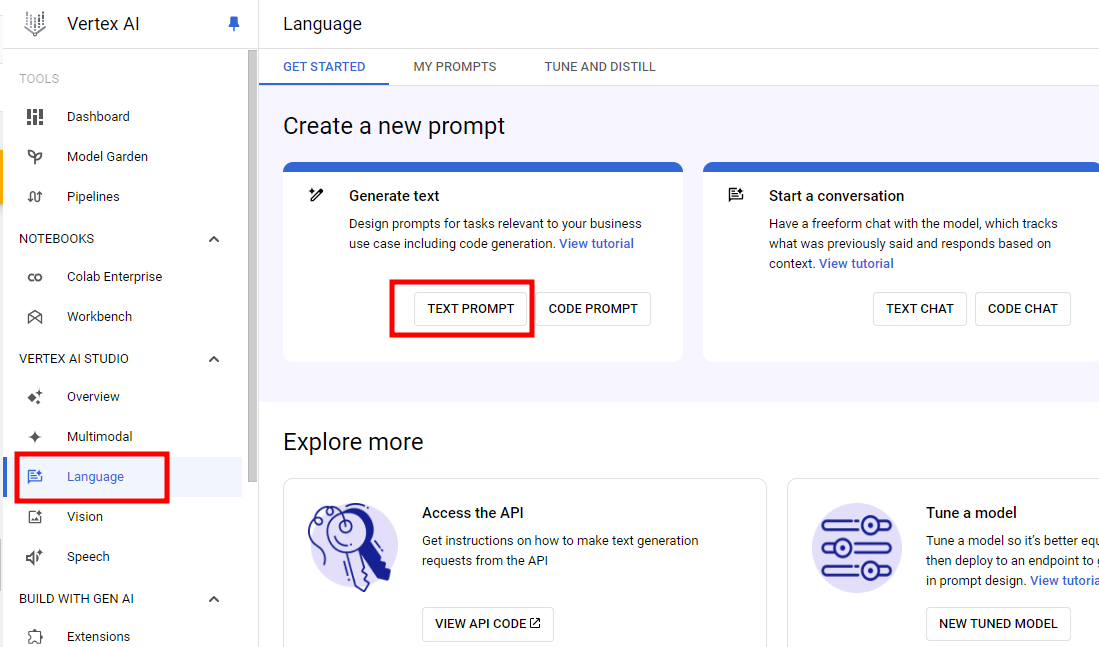Click the Tune a model sliders illustration

coord(856,547)
